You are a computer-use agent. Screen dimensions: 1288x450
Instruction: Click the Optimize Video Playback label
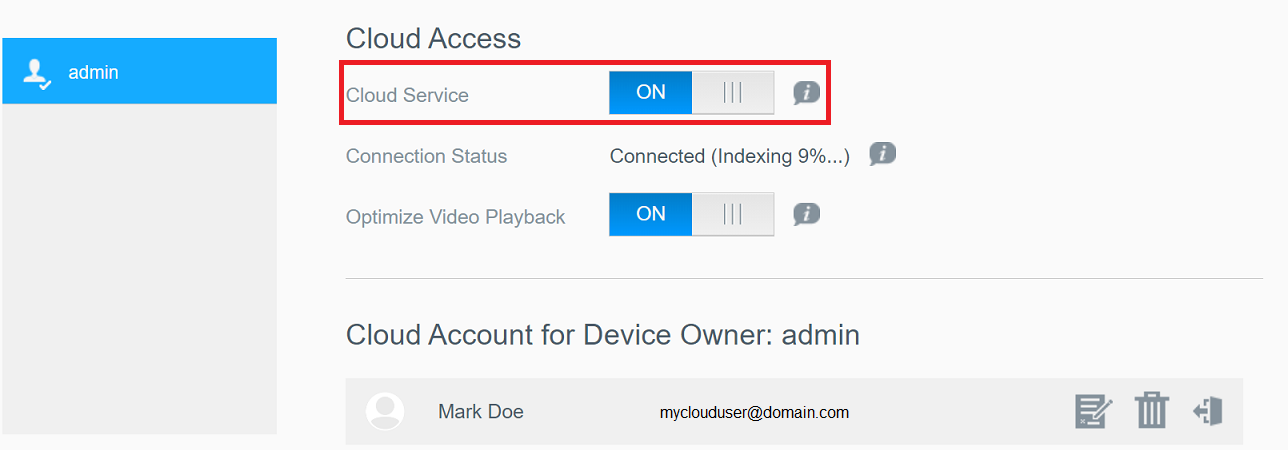click(x=456, y=217)
